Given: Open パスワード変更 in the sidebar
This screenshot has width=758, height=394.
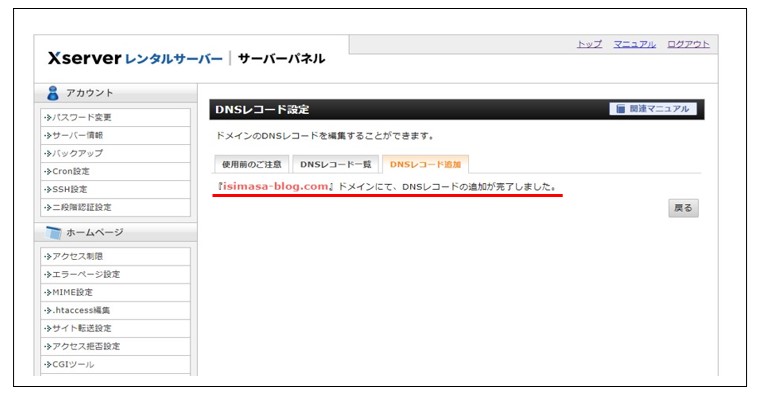Looking at the screenshot, I should (x=116, y=117).
